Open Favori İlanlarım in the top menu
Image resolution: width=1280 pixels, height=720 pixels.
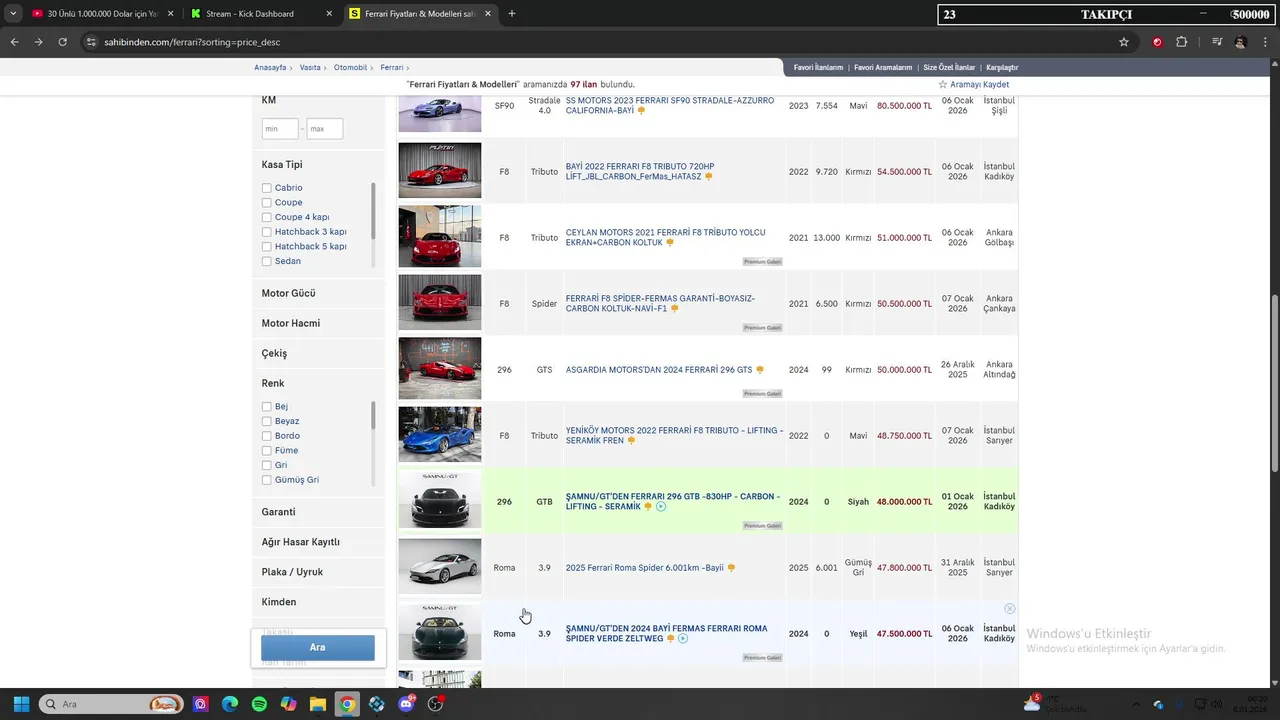(818, 67)
